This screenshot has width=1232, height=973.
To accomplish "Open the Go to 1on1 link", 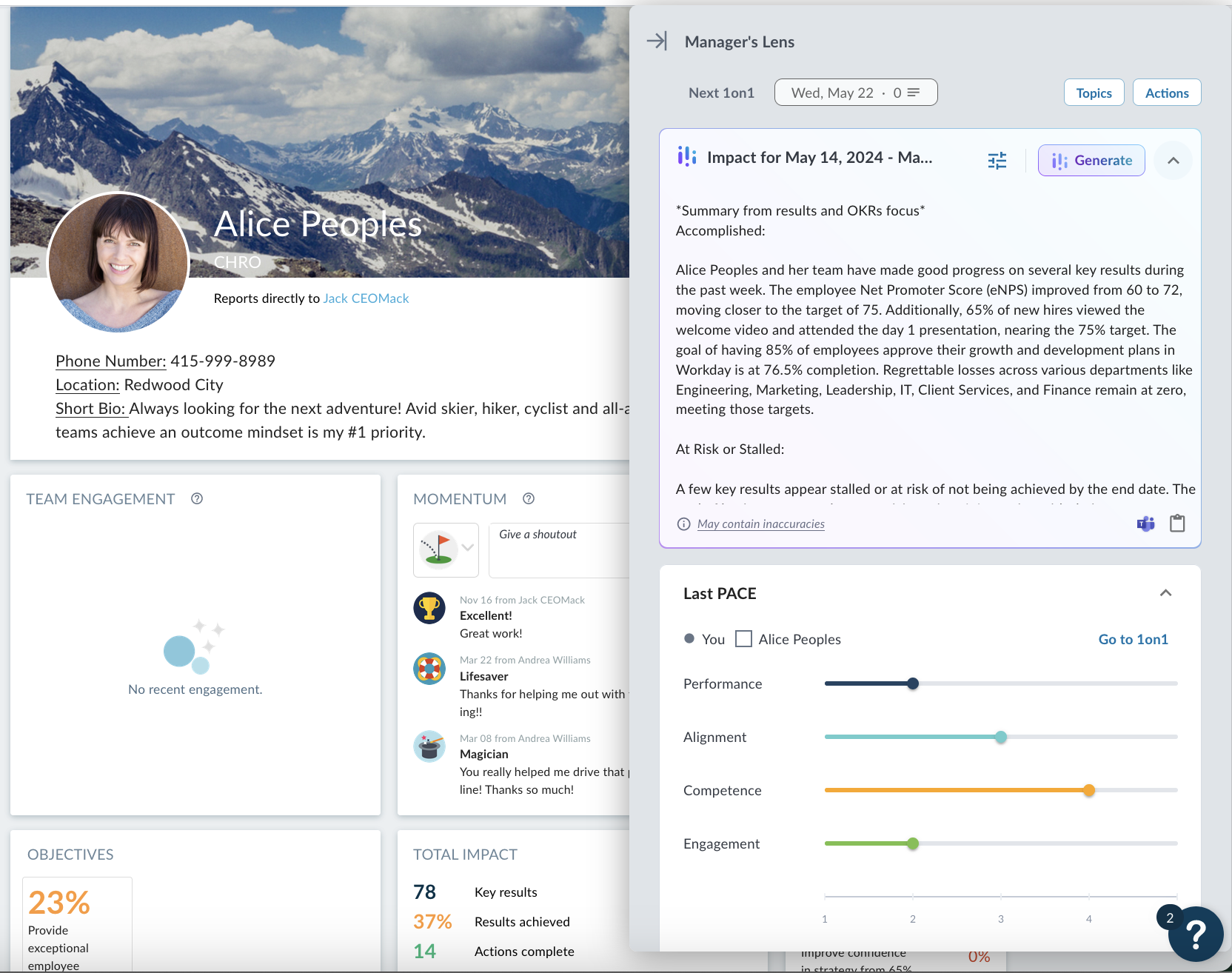I will point(1133,639).
